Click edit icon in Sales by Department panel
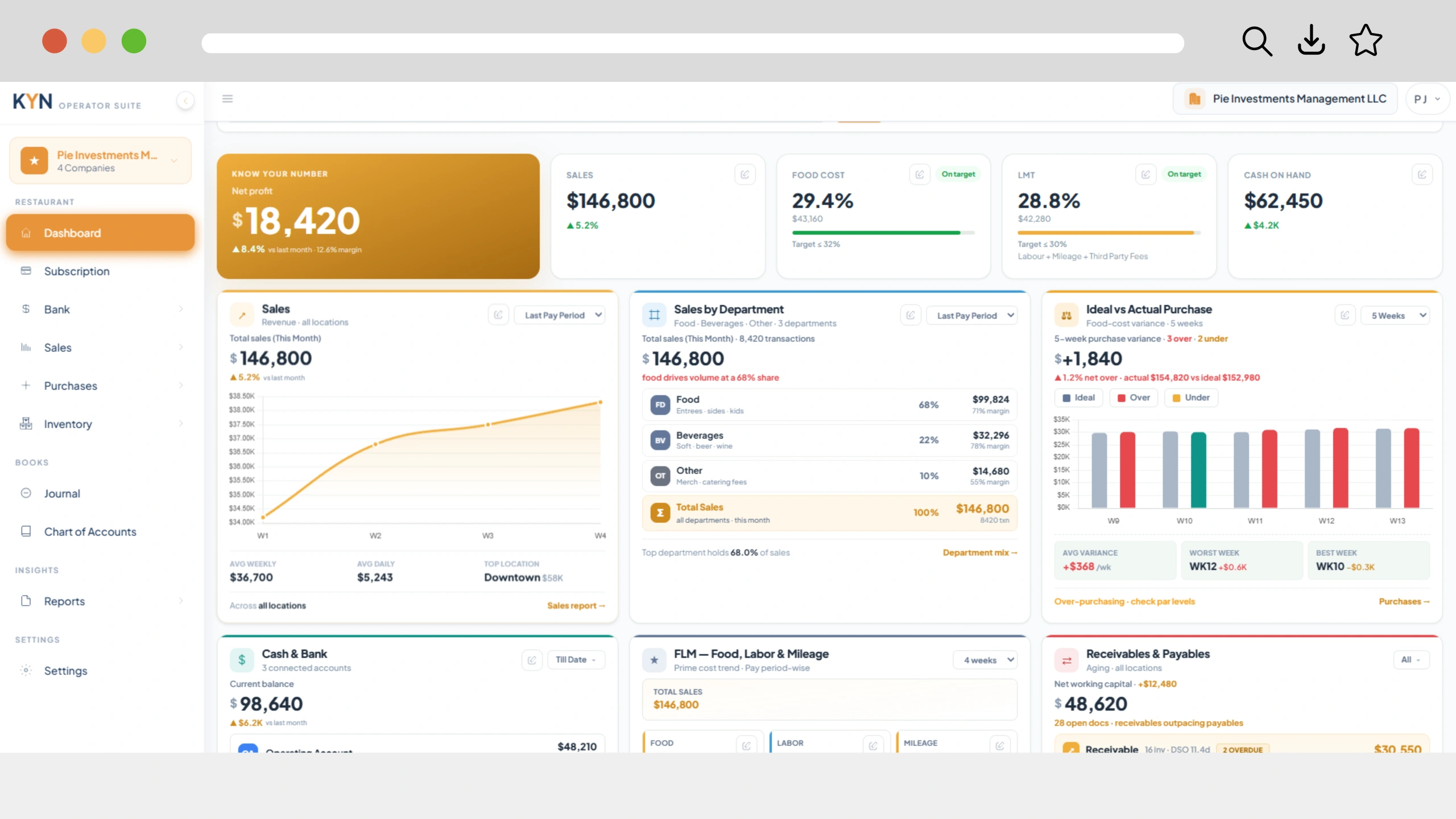This screenshot has width=1456, height=819. [x=910, y=315]
